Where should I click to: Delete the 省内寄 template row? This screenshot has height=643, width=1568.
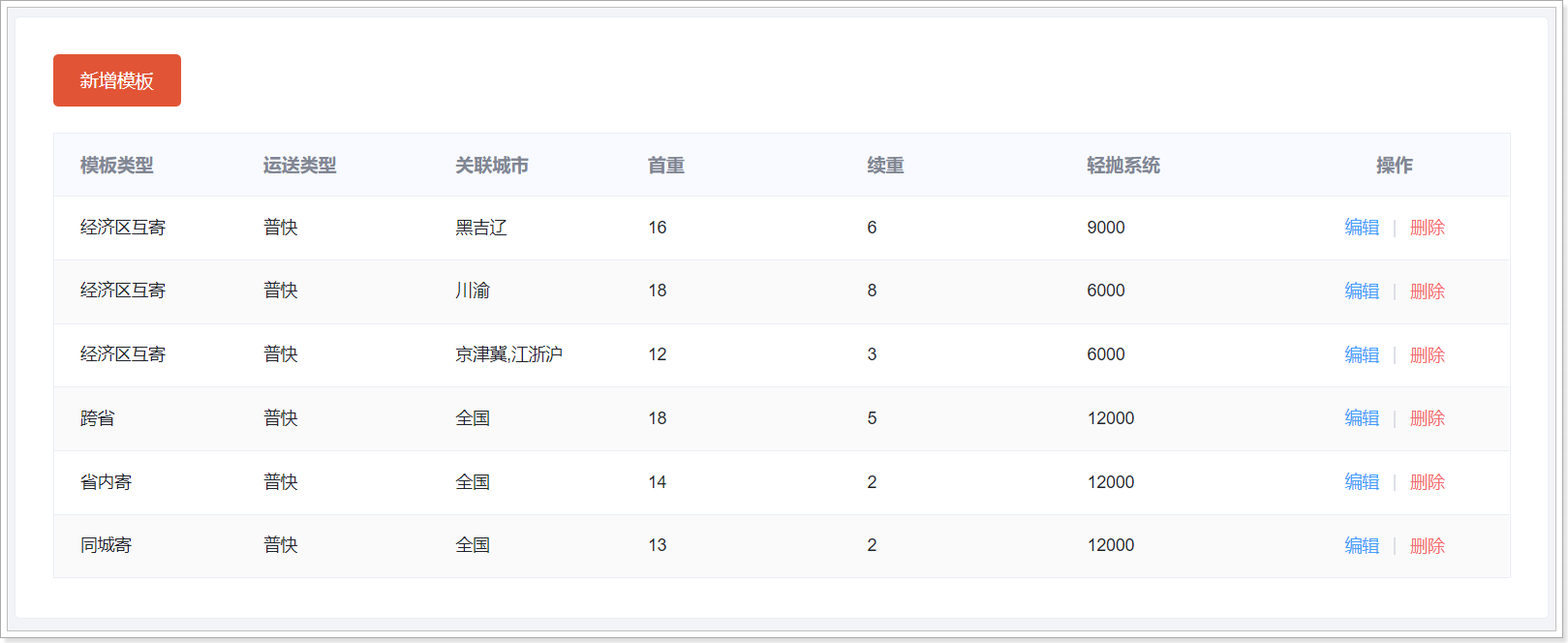[1428, 482]
